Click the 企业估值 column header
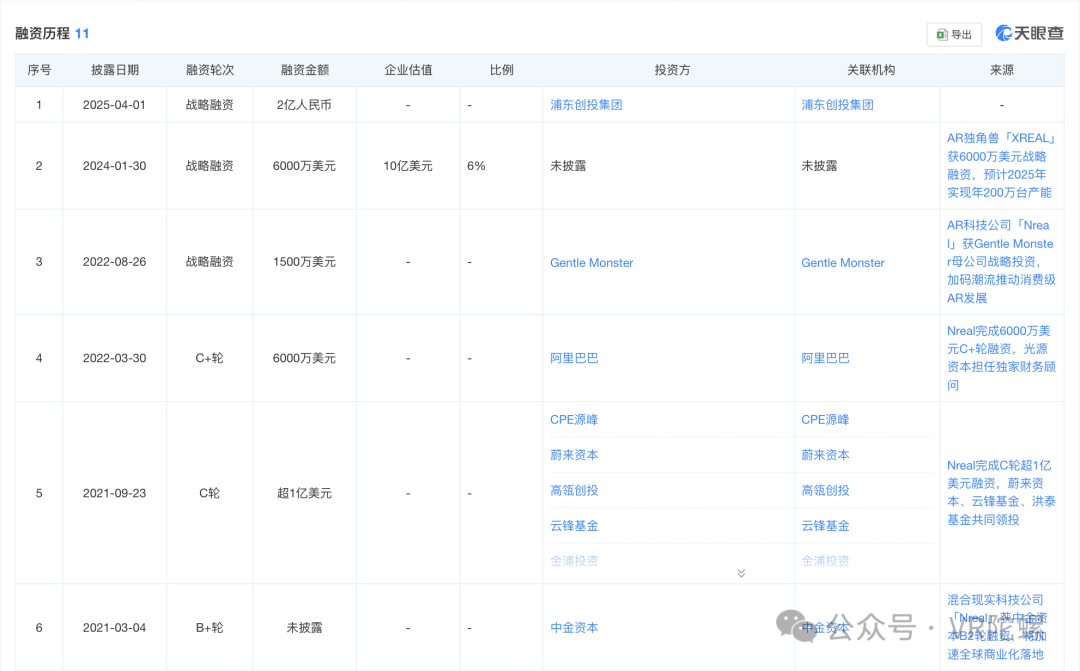 408,70
